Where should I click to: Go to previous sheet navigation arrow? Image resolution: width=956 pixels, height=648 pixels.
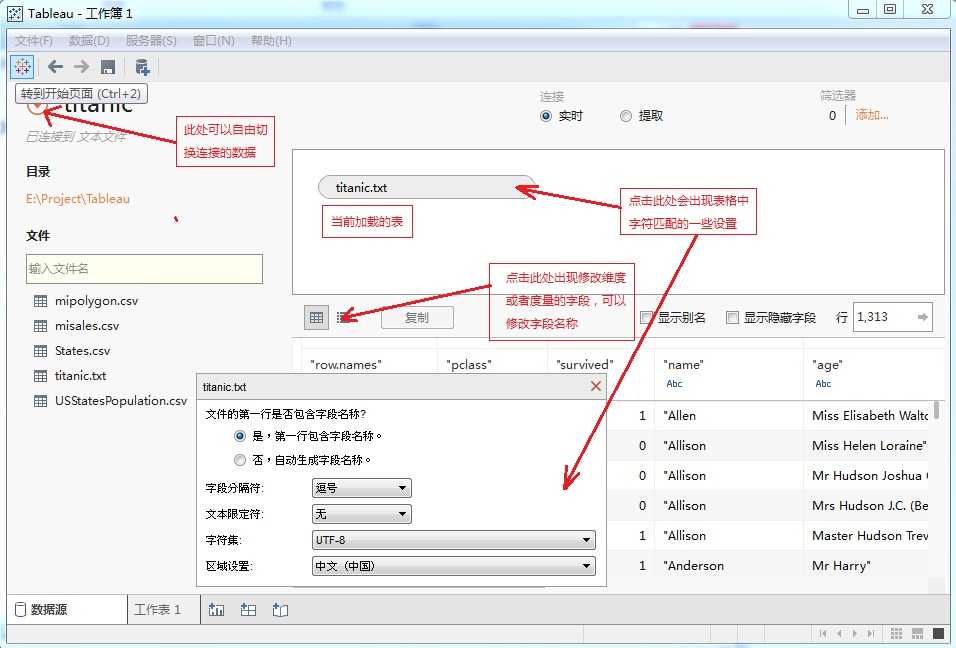[x=839, y=633]
